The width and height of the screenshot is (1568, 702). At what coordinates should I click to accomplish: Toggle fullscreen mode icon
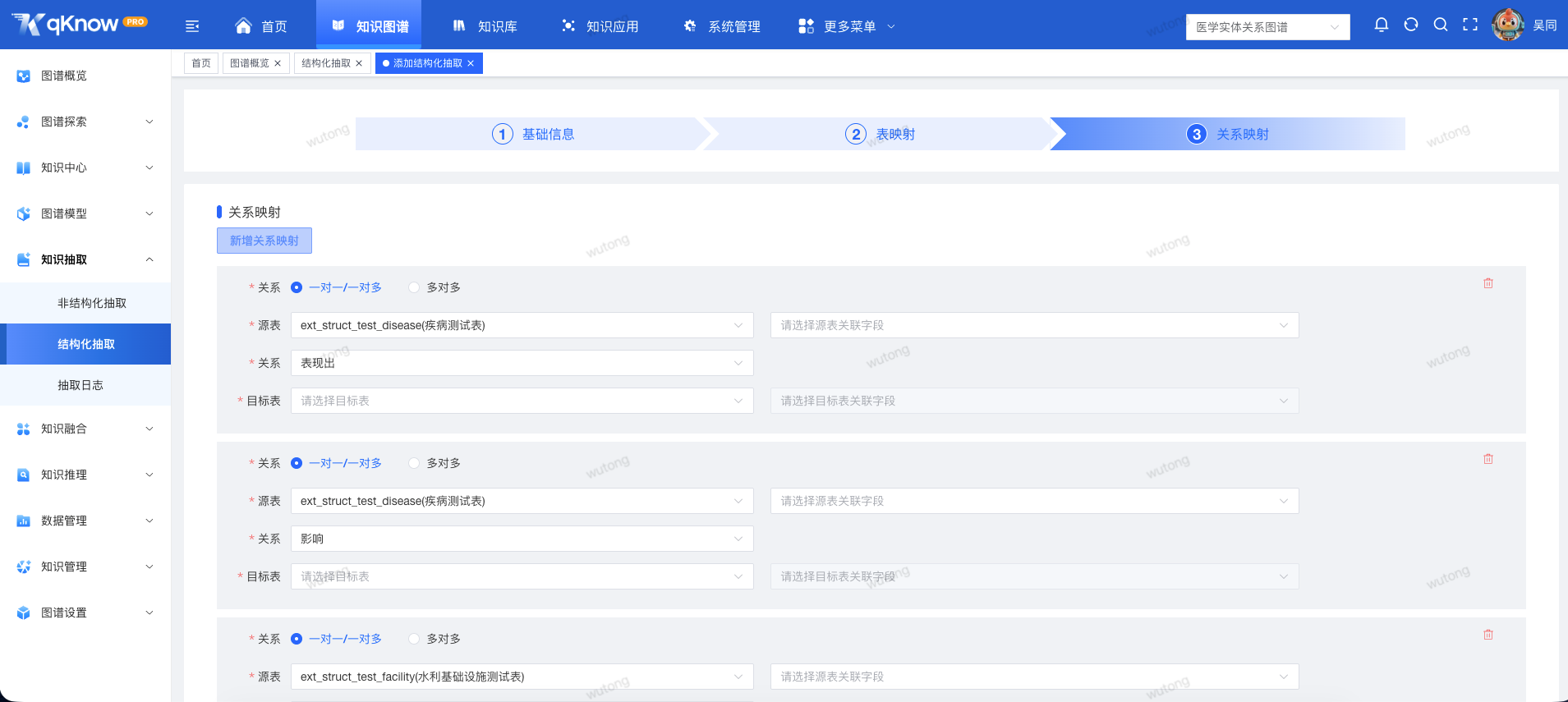click(x=1470, y=25)
